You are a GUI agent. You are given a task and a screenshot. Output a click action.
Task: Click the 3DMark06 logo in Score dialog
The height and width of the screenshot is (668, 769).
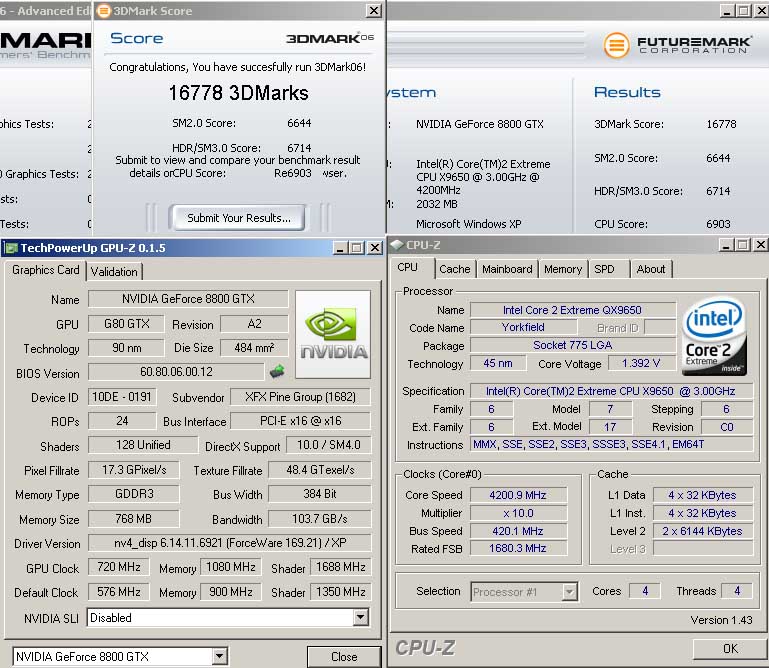330,38
